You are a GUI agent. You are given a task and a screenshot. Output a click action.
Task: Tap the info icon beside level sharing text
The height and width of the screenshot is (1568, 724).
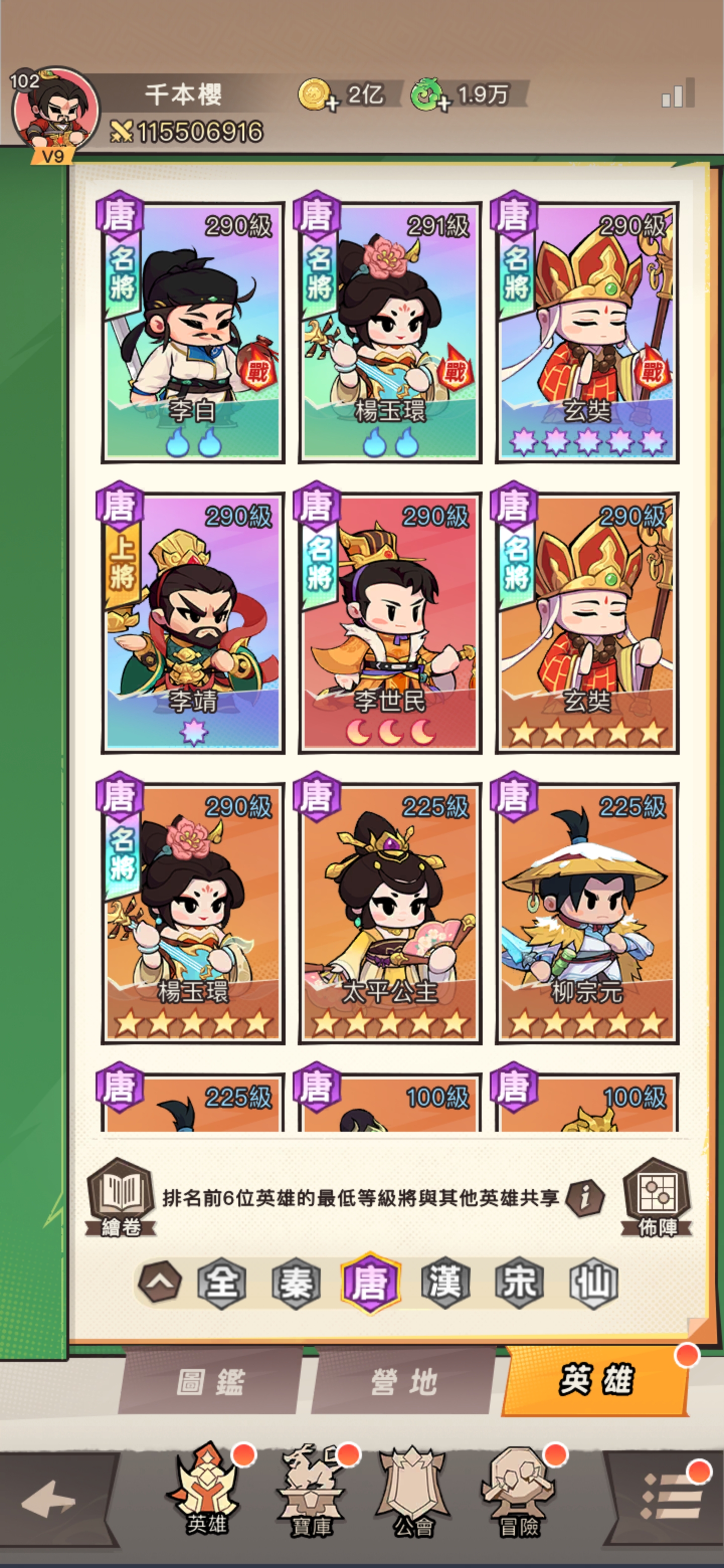pyautogui.click(x=585, y=1198)
